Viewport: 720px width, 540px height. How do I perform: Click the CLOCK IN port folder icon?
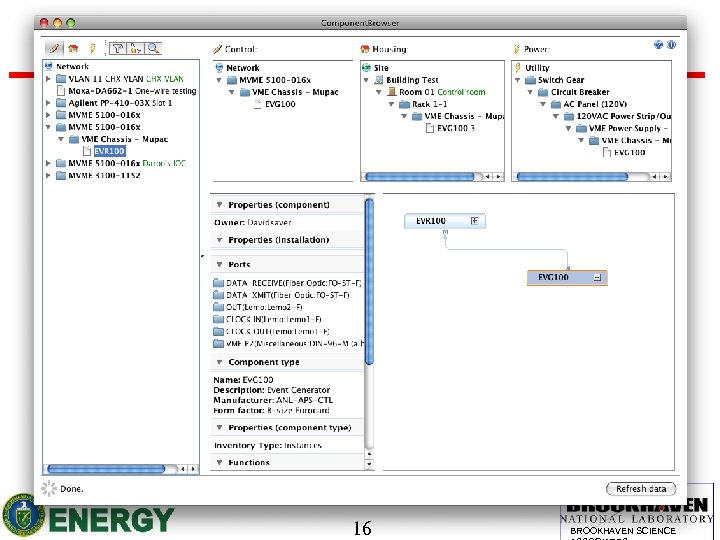pyautogui.click(x=218, y=319)
